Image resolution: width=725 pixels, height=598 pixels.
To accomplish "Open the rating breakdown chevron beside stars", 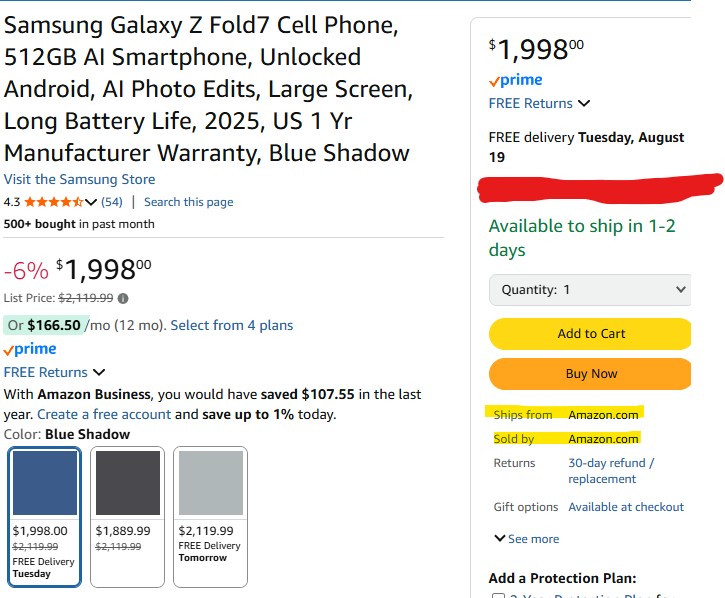I will tap(92, 202).
